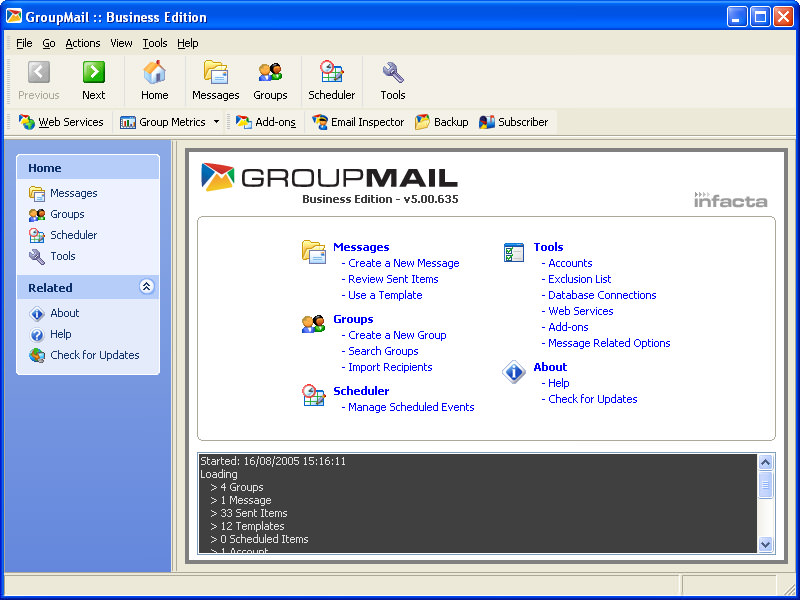The image size is (800, 600).
Task: Follow the Messages heading link
Action: [x=361, y=247]
